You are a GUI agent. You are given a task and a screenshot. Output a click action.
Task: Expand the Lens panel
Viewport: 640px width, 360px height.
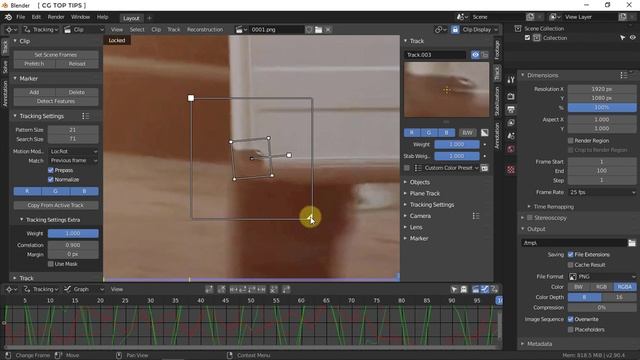coord(416,227)
